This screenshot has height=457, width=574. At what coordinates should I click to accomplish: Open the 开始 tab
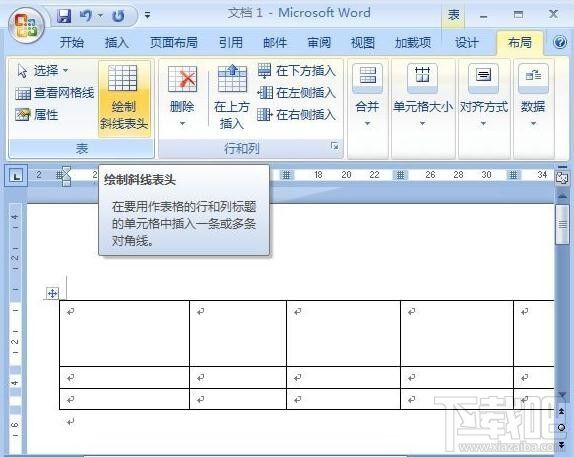click(x=71, y=43)
